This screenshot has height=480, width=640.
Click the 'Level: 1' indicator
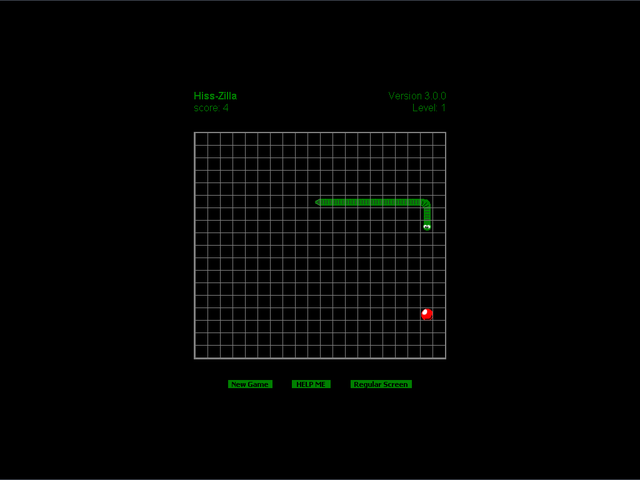429,108
